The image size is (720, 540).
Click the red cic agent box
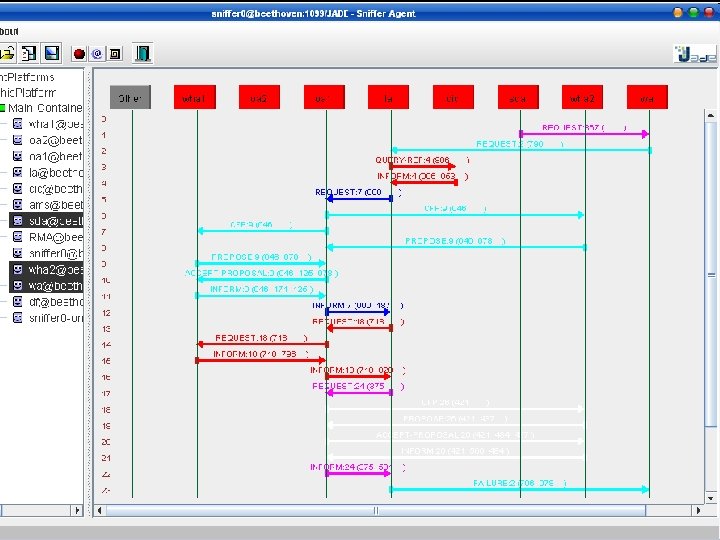tap(453, 97)
